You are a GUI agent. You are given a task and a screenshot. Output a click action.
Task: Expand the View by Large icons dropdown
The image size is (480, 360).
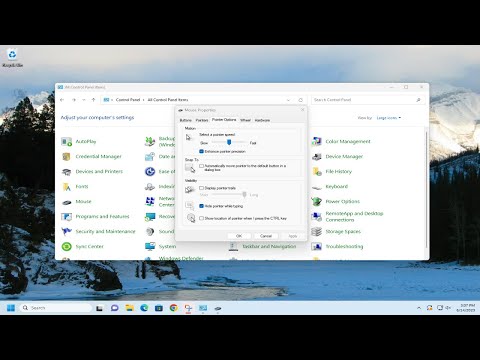[x=389, y=118]
